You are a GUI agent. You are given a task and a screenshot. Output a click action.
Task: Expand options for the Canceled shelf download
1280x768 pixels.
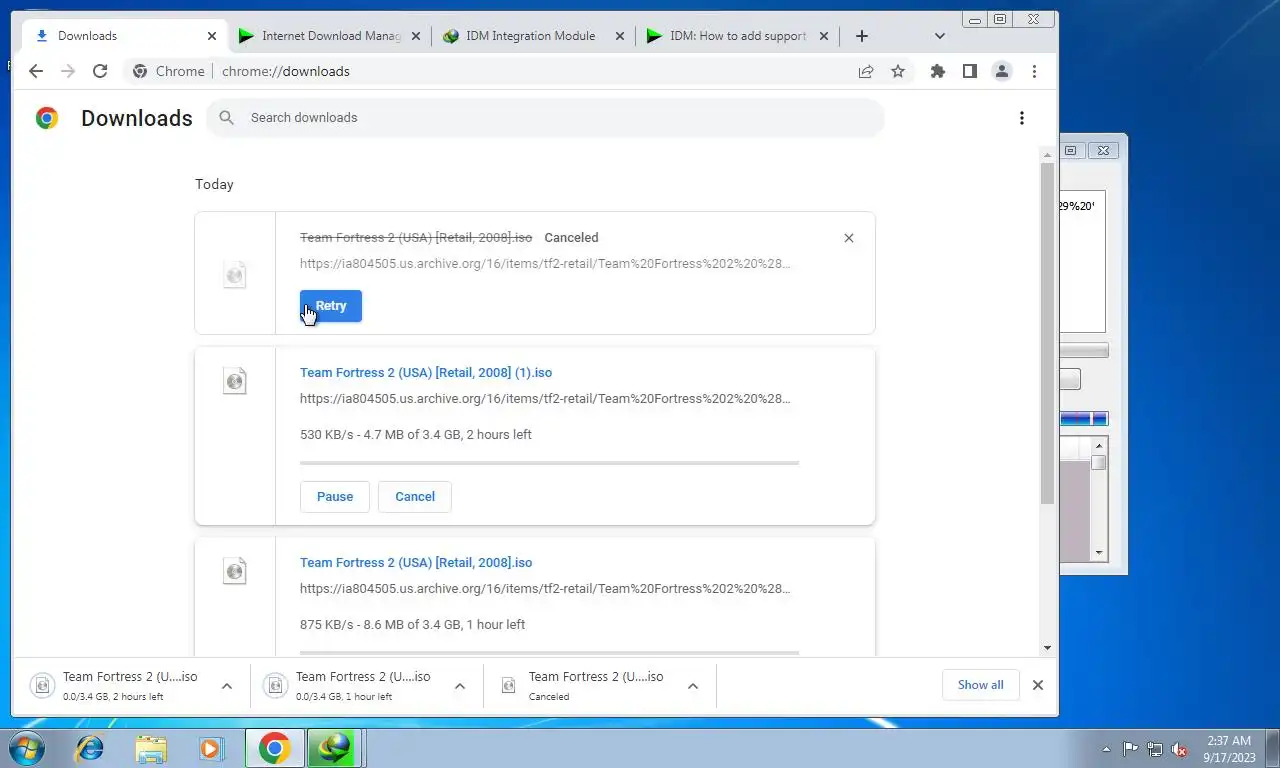click(x=693, y=686)
